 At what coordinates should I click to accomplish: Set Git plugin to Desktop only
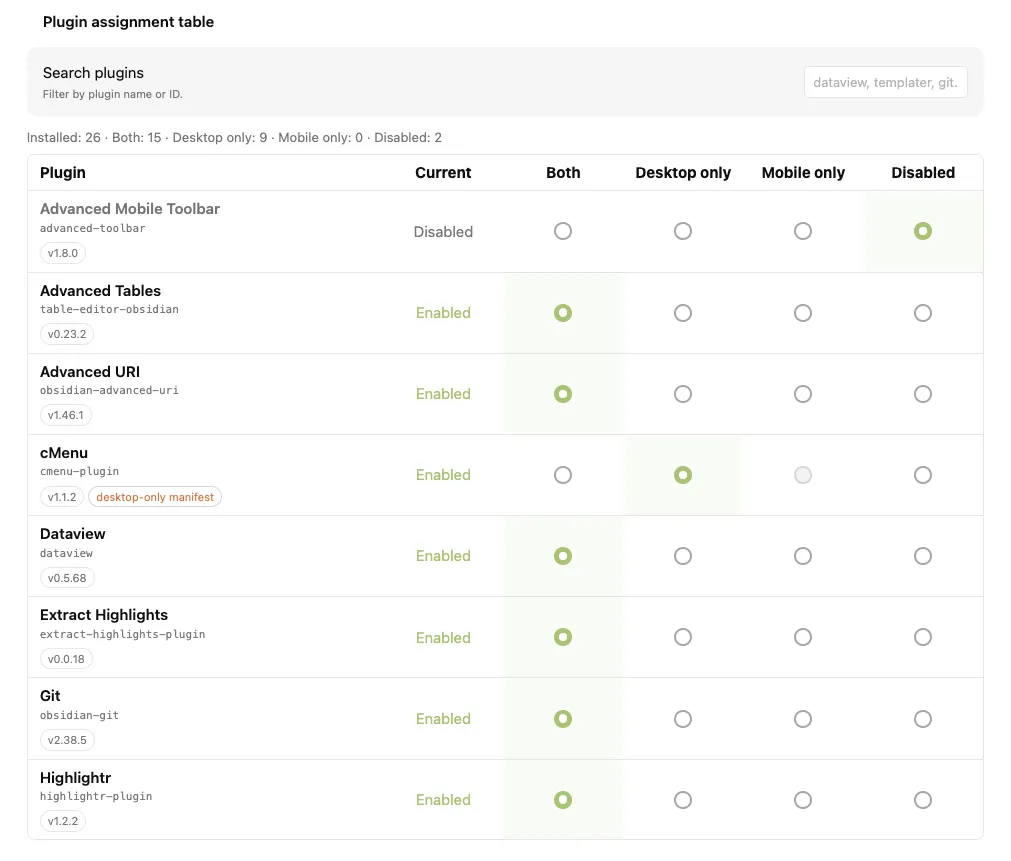(x=683, y=719)
